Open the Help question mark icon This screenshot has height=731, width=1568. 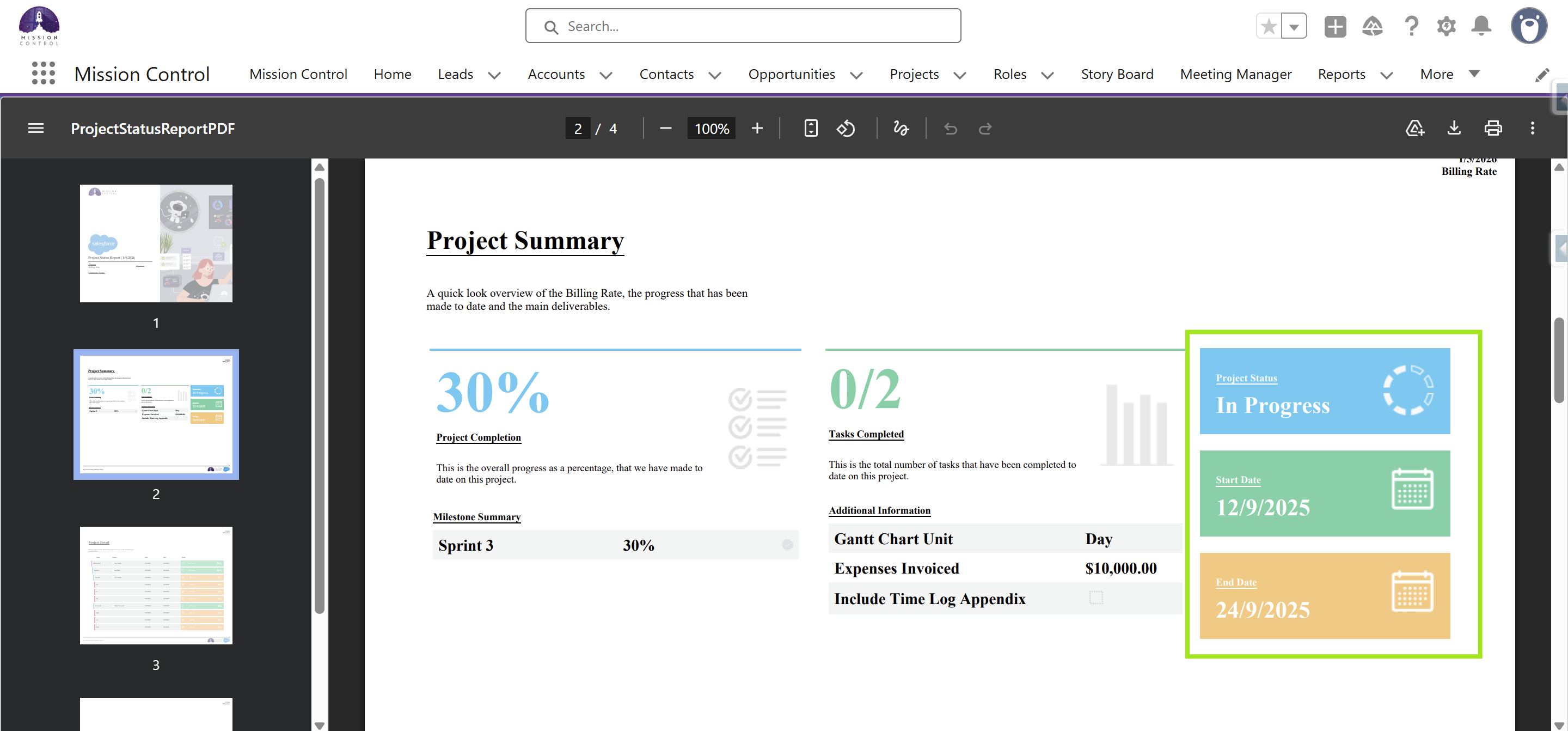[x=1411, y=26]
